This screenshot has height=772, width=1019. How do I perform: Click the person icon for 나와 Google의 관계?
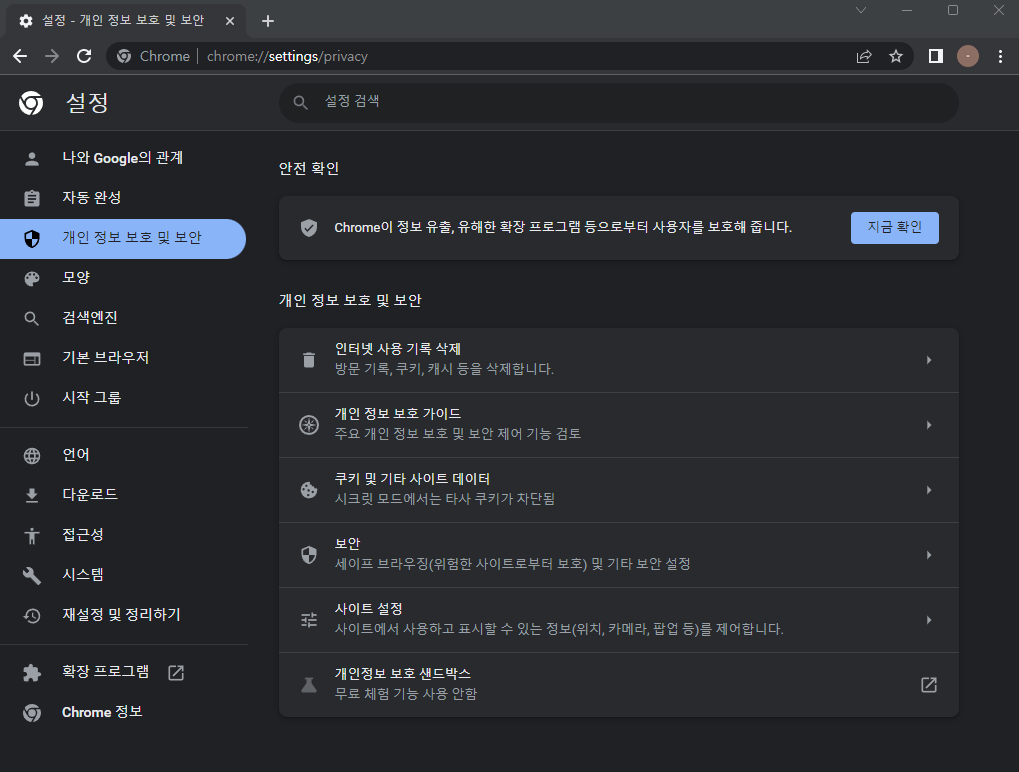(x=32, y=159)
